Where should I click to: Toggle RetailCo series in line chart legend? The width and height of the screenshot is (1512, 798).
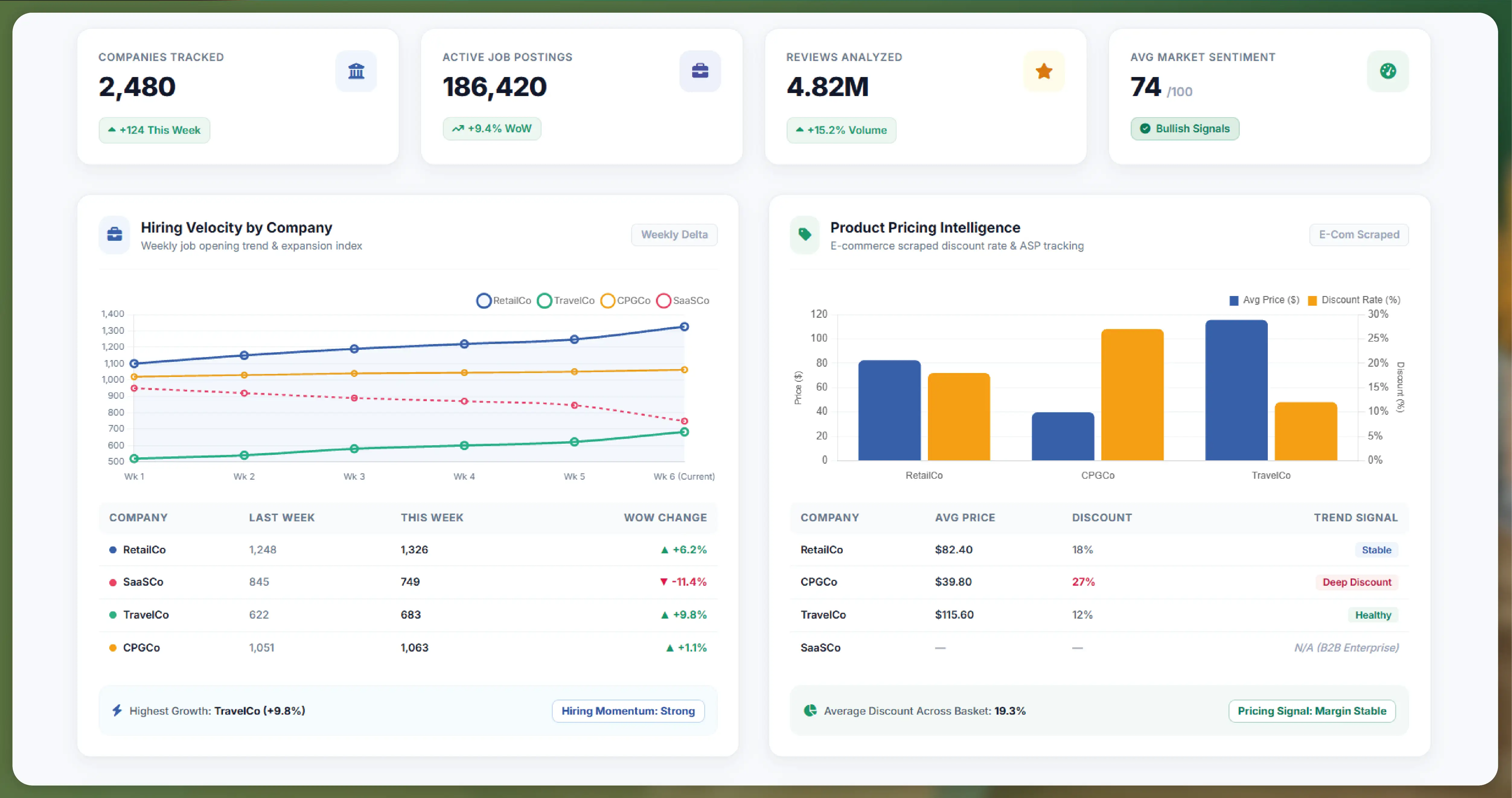[x=503, y=301]
